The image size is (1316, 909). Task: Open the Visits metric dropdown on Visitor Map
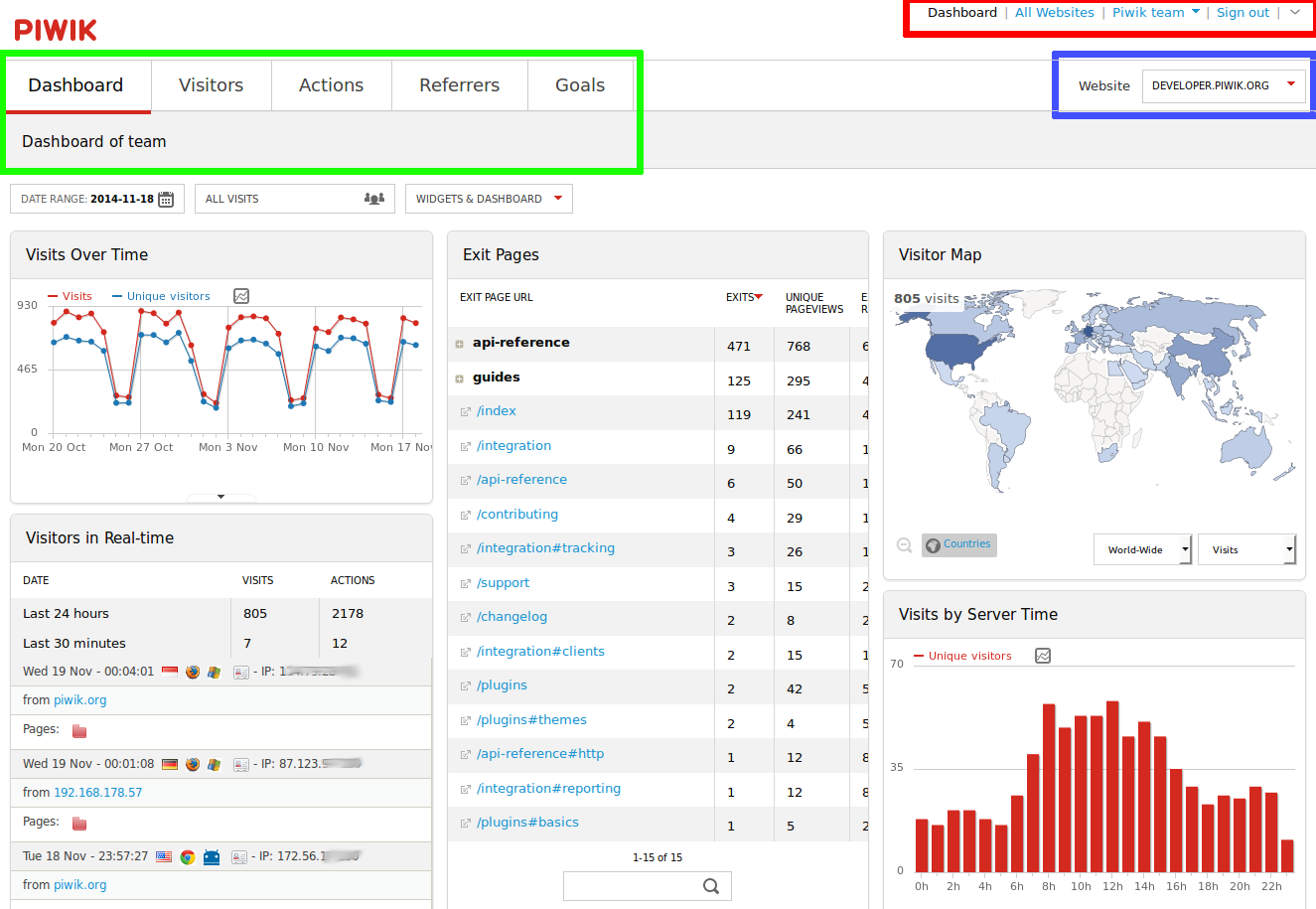[1246, 549]
